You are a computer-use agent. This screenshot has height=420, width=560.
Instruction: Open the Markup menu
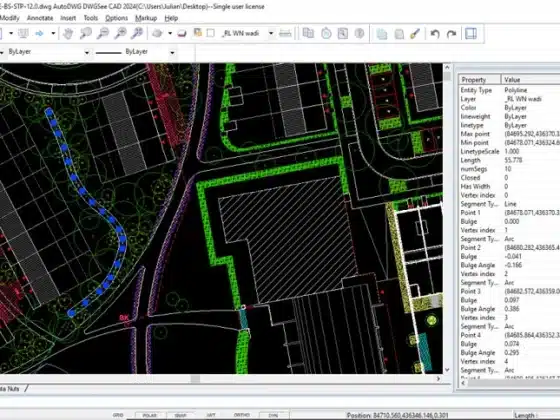click(x=146, y=18)
